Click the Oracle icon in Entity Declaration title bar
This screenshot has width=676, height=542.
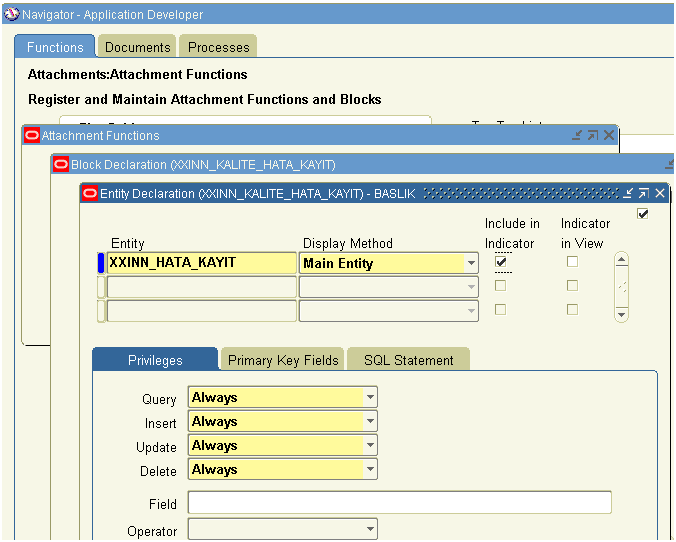tap(89, 193)
